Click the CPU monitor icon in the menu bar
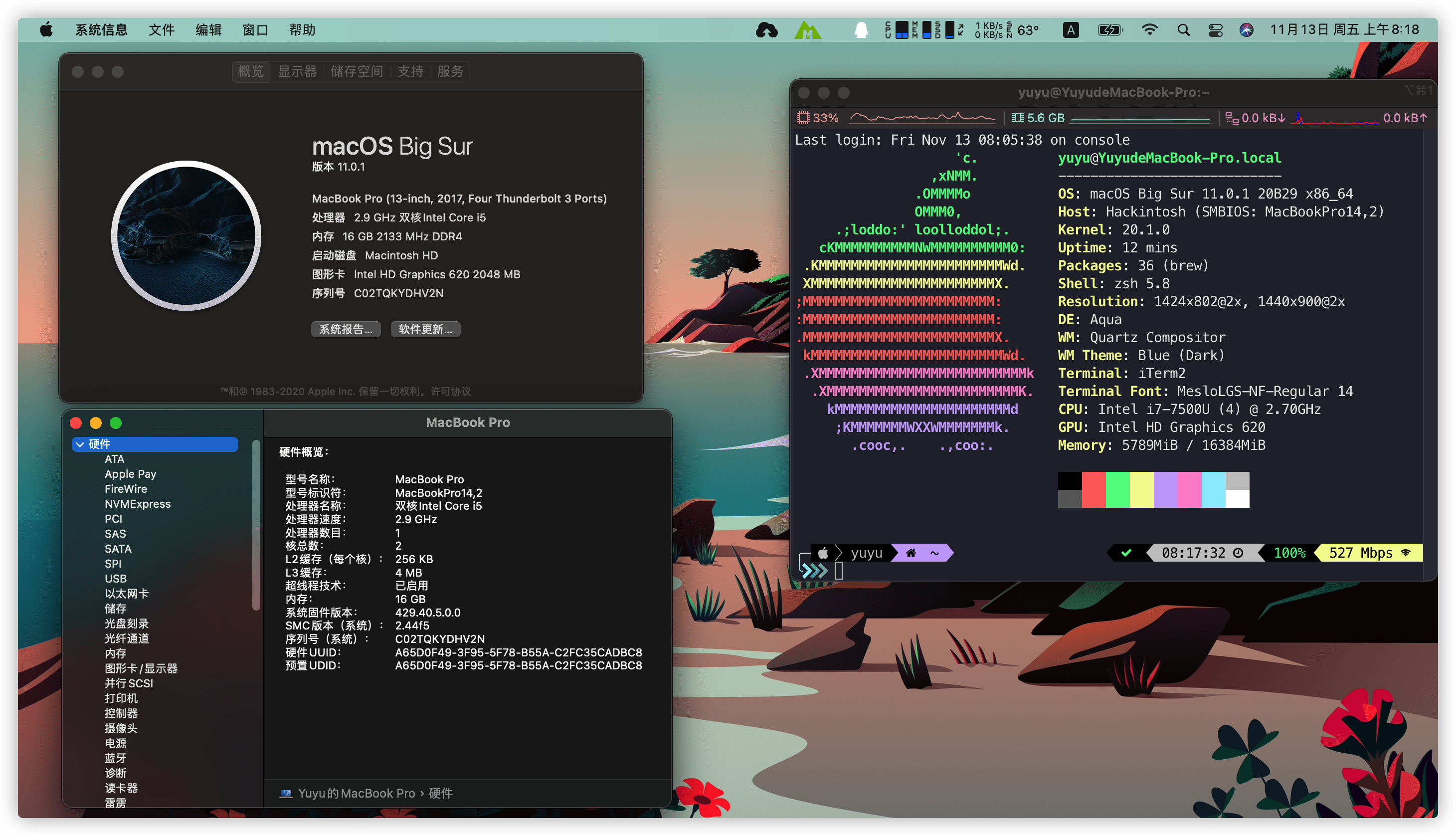 pos(898,30)
